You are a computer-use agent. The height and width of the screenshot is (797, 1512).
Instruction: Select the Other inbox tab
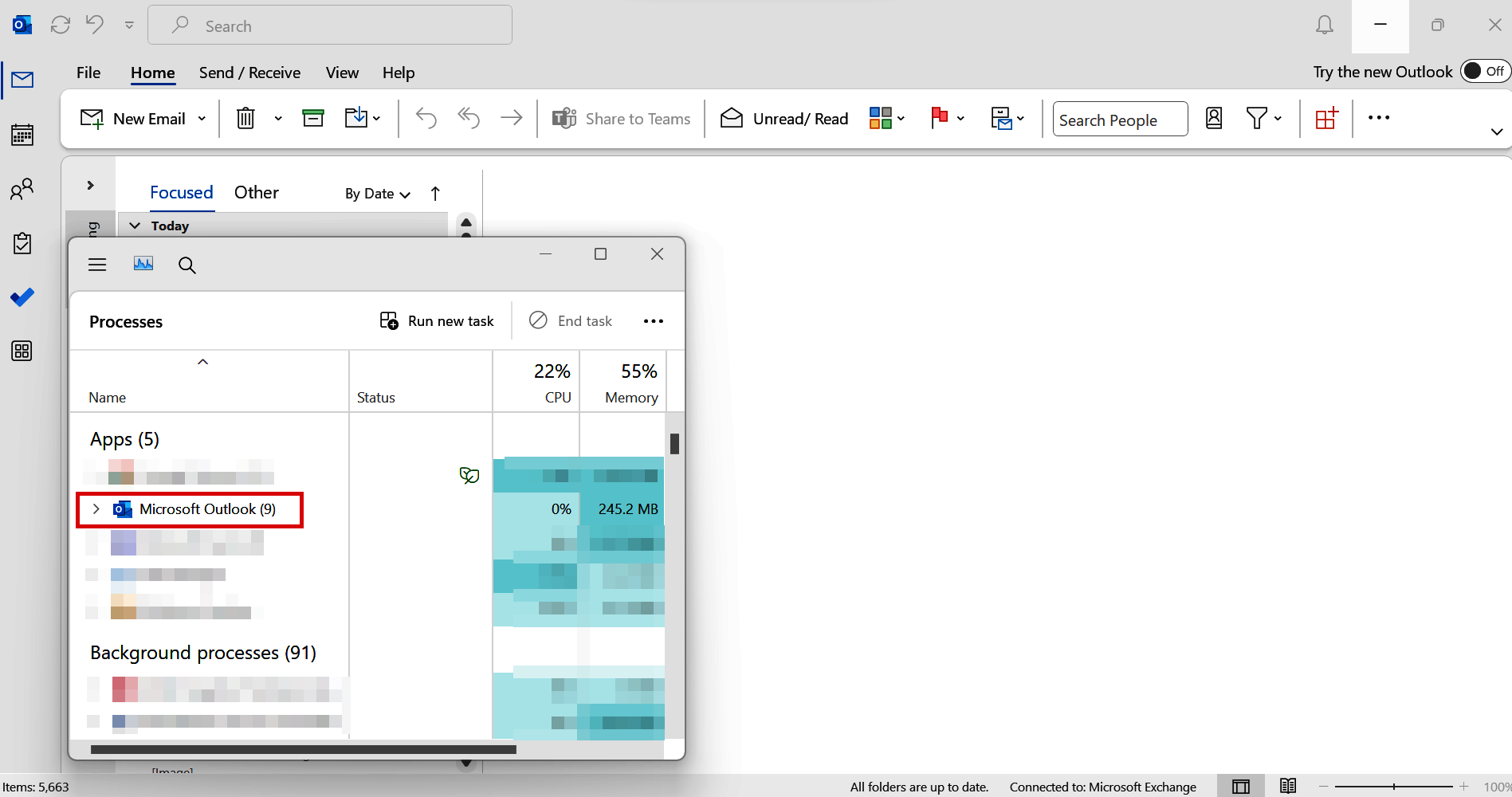tap(256, 192)
